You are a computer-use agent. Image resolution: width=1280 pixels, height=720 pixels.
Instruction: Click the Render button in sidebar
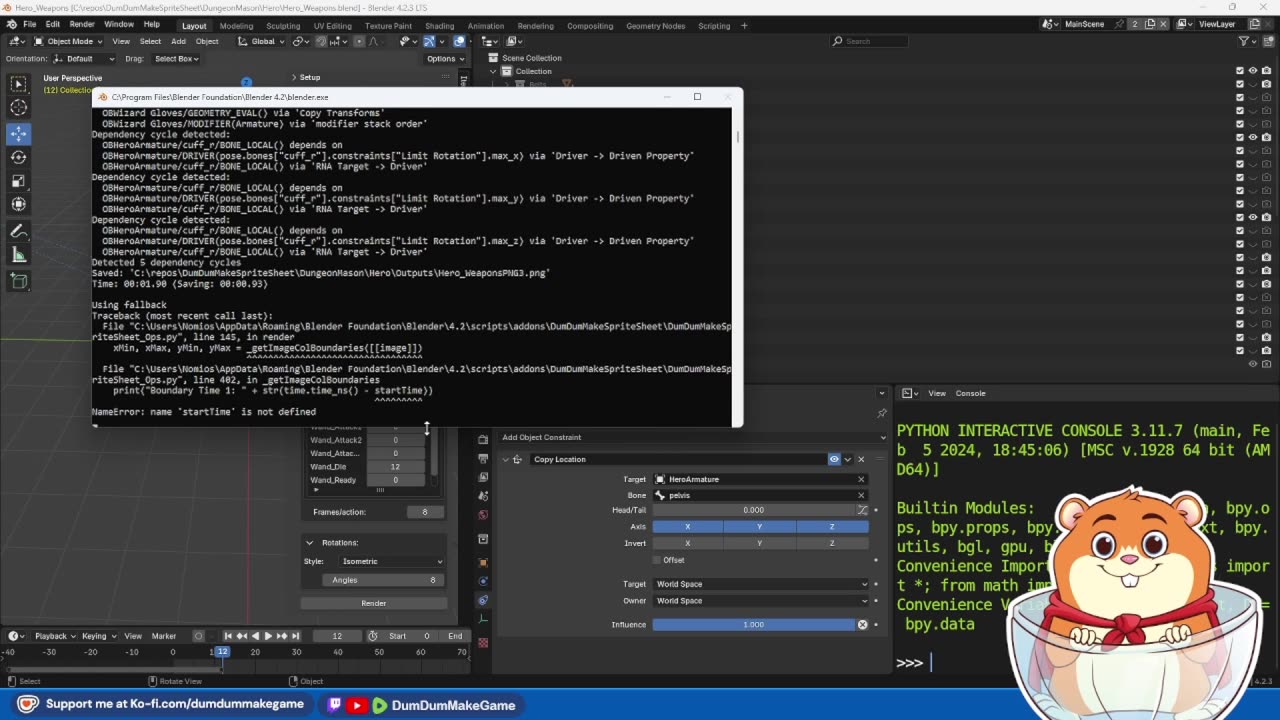[373, 603]
